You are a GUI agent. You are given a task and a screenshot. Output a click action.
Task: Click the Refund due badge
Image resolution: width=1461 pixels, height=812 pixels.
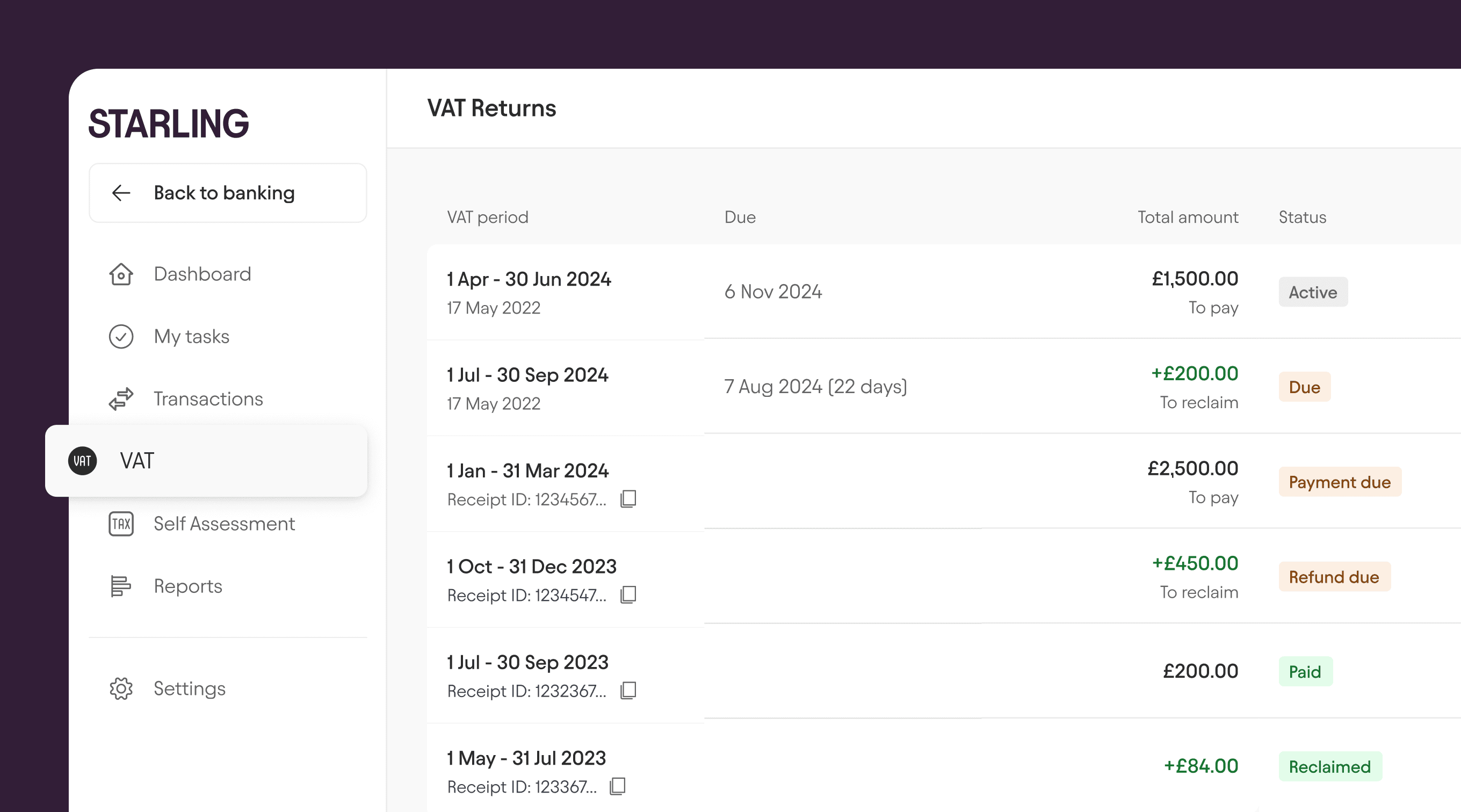coord(1334,577)
